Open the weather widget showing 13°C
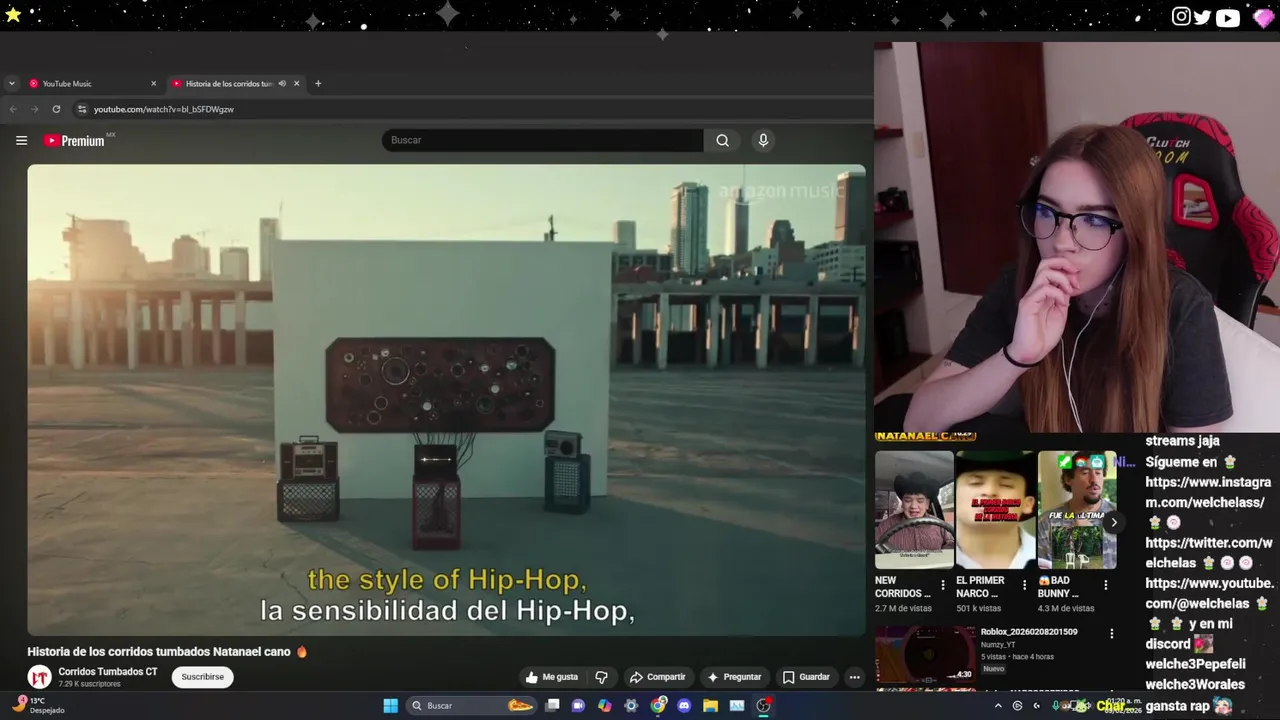Image resolution: width=1280 pixels, height=720 pixels. pos(38,705)
